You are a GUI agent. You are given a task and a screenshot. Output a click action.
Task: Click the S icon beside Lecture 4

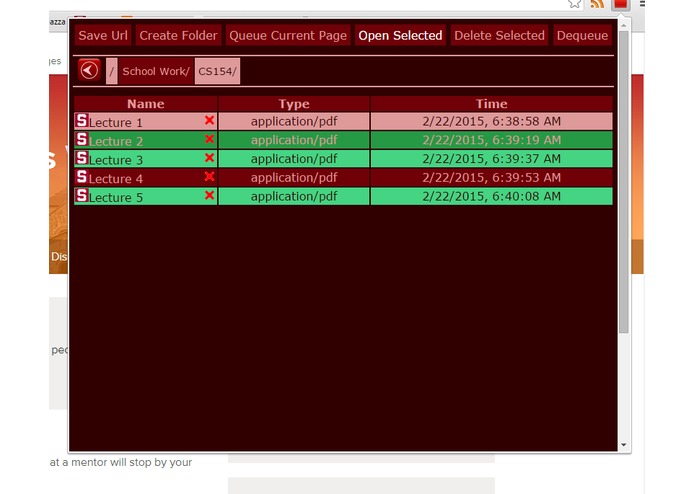(x=82, y=176)
